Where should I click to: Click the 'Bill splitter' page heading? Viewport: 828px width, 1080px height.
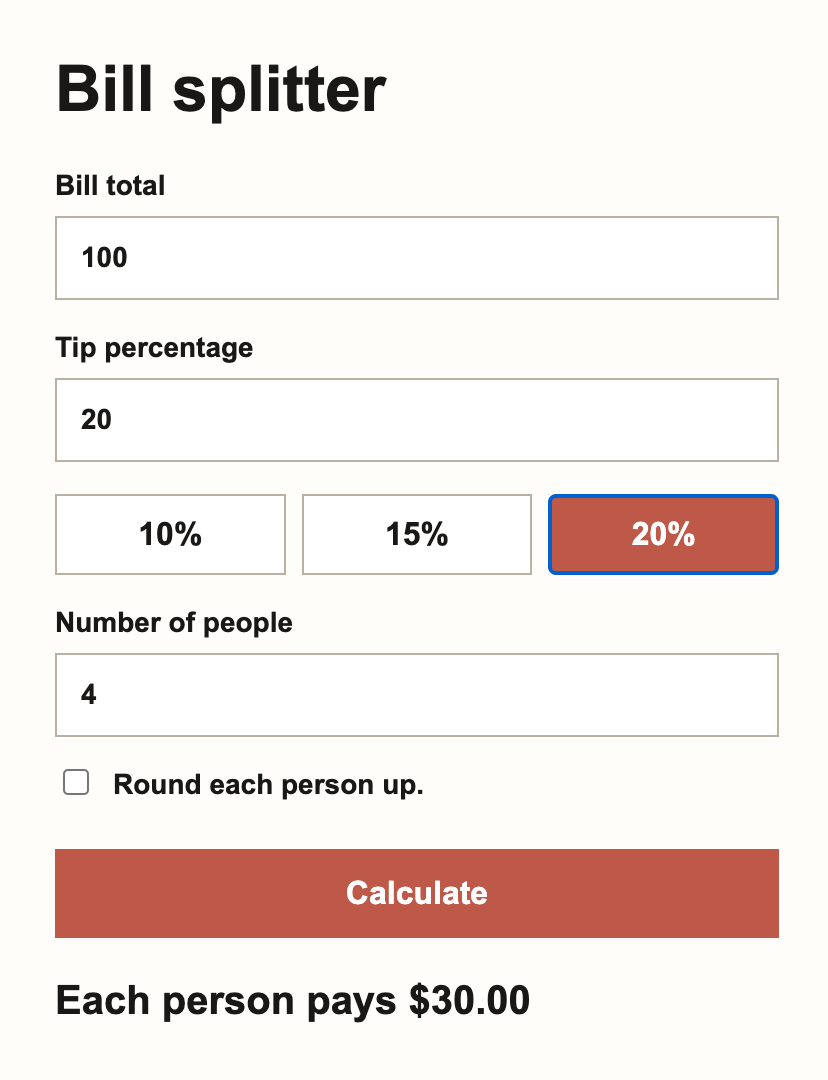pyautogui.click(x=220, y=88)
